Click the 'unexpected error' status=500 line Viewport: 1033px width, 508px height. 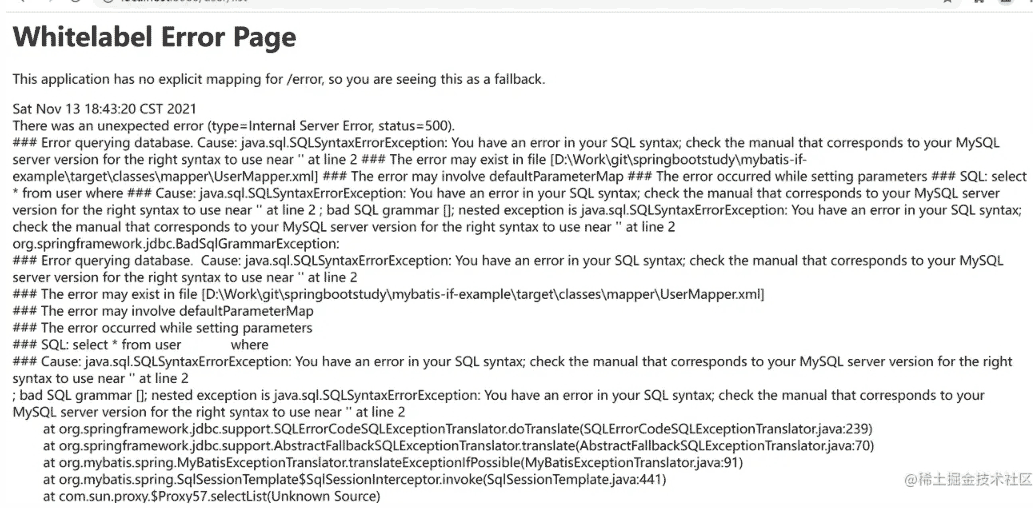(234, 125)
